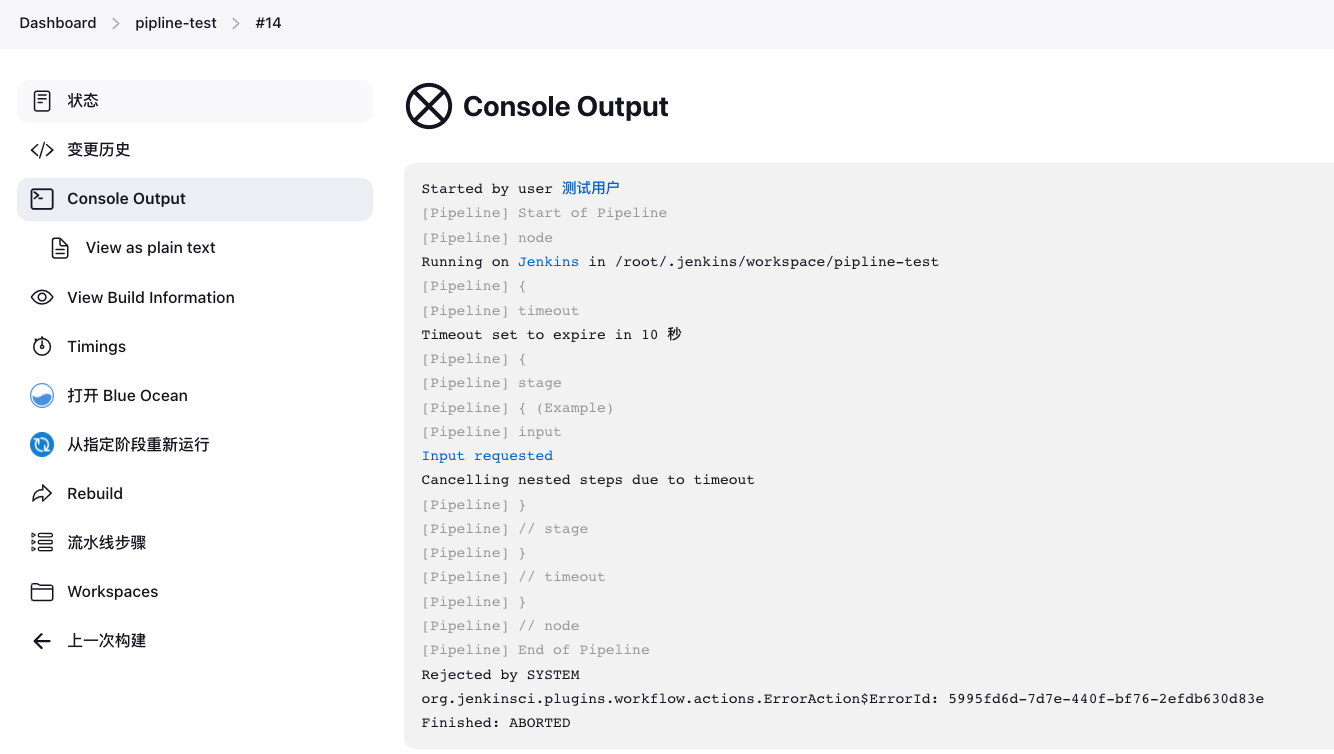Screen dimensions: 1334x754
Task: Click the restart-from-stage circular arrows icon
Action: pos(42,444)
